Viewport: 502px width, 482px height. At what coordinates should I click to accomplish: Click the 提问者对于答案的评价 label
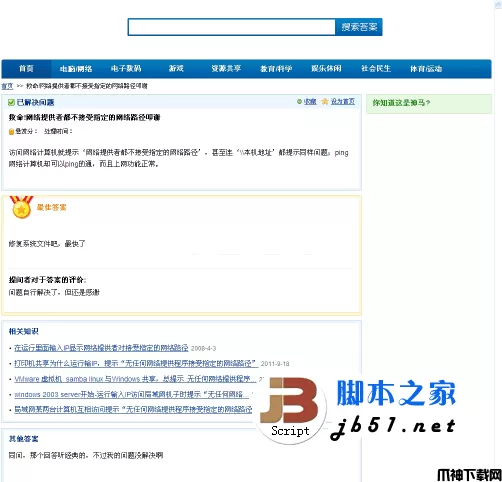click(47, 280)
